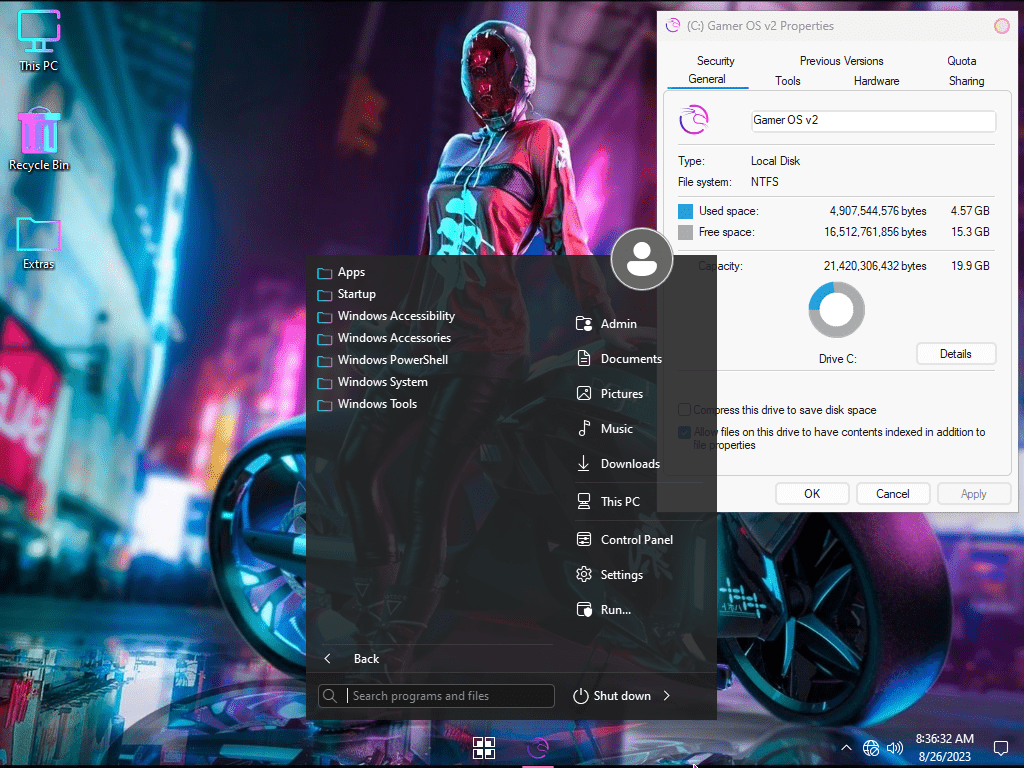This screenshot has height=768, width=1024.
Task: Open the Recycle Bin desktop icon
Action: point(39,139)
